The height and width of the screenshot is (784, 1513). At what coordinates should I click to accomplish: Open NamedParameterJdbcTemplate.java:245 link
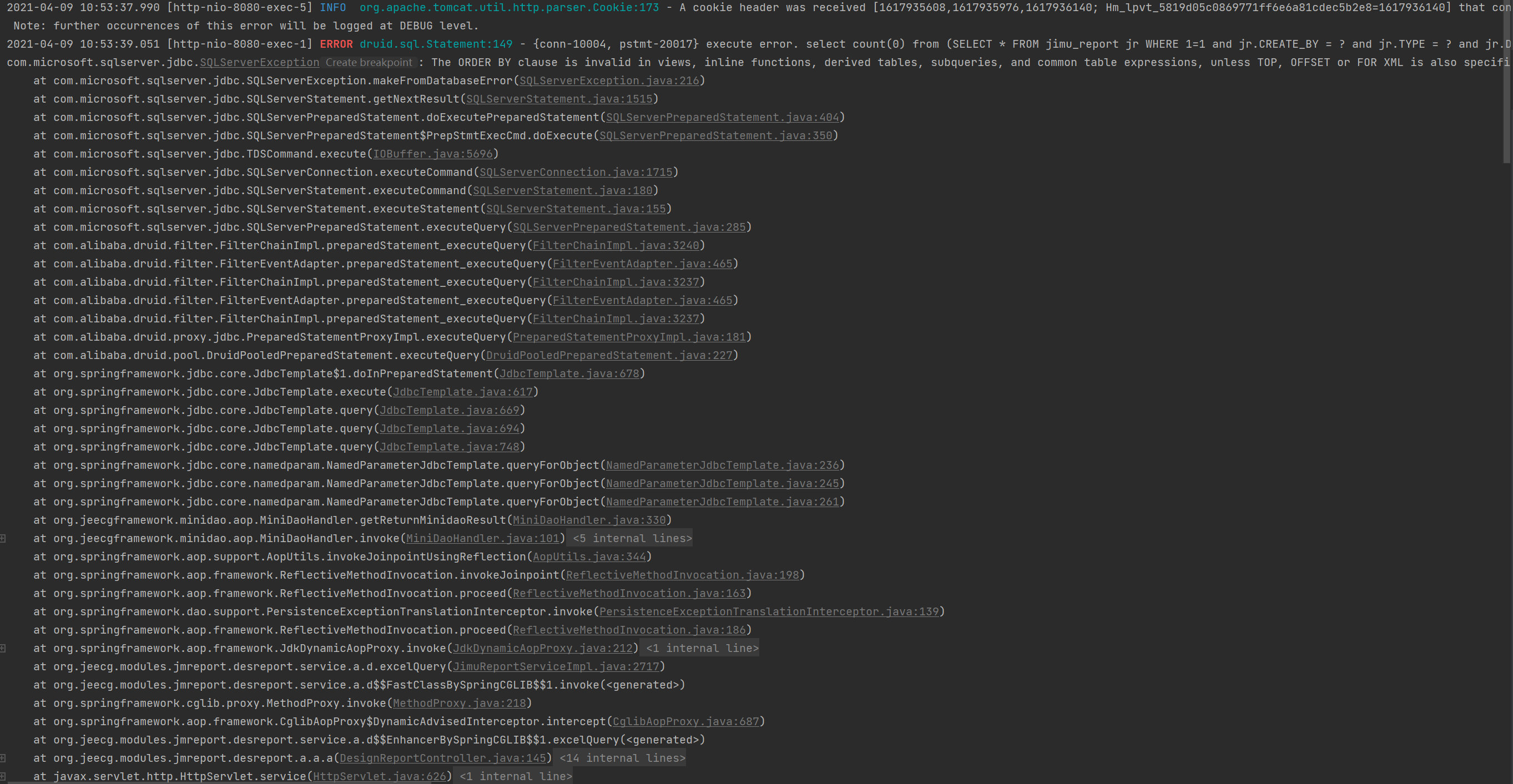723,483
